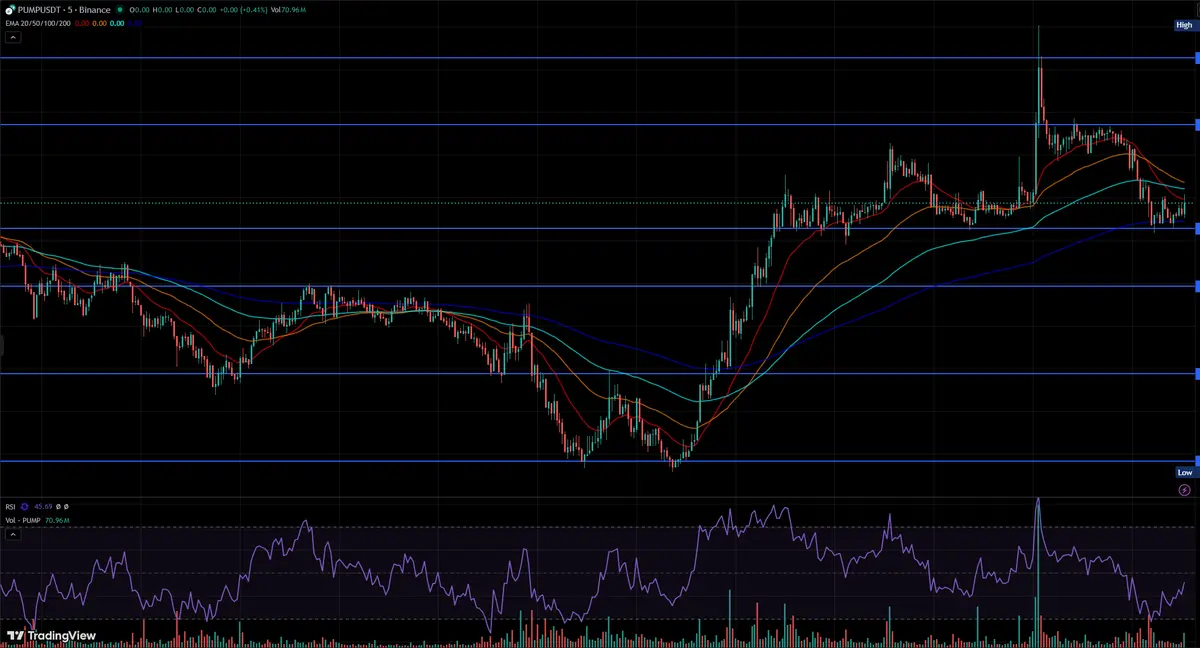Collapse the RSI pane indicator legend
1200x648 pixels.
tap(13, 535)
